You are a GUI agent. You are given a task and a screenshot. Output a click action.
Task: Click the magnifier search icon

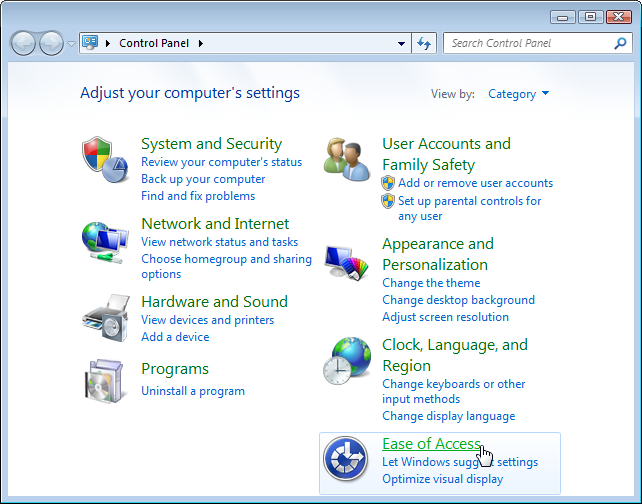coord(620,43)
